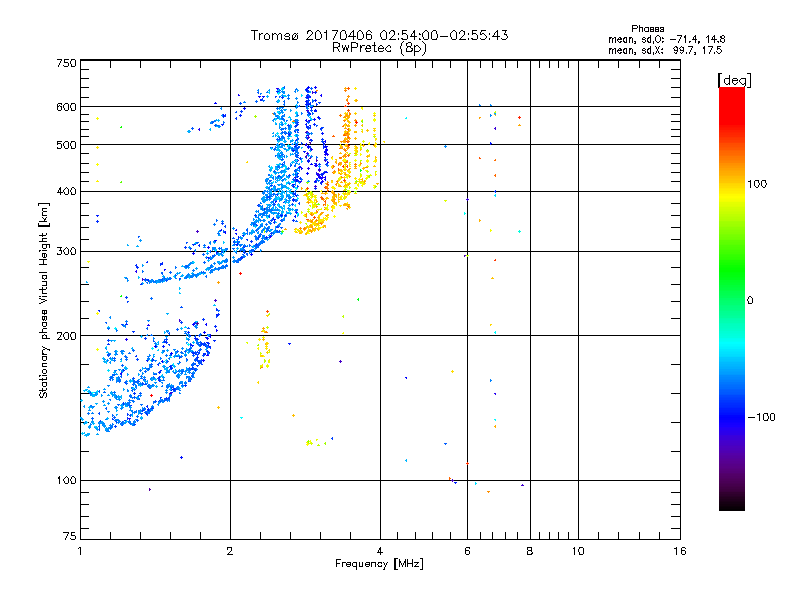The width and height of the screenshot is (800, 600).
Task: Click the 'mean, sd,O: -71.4, 14.8' statistics line
Action: pos(666,39)
